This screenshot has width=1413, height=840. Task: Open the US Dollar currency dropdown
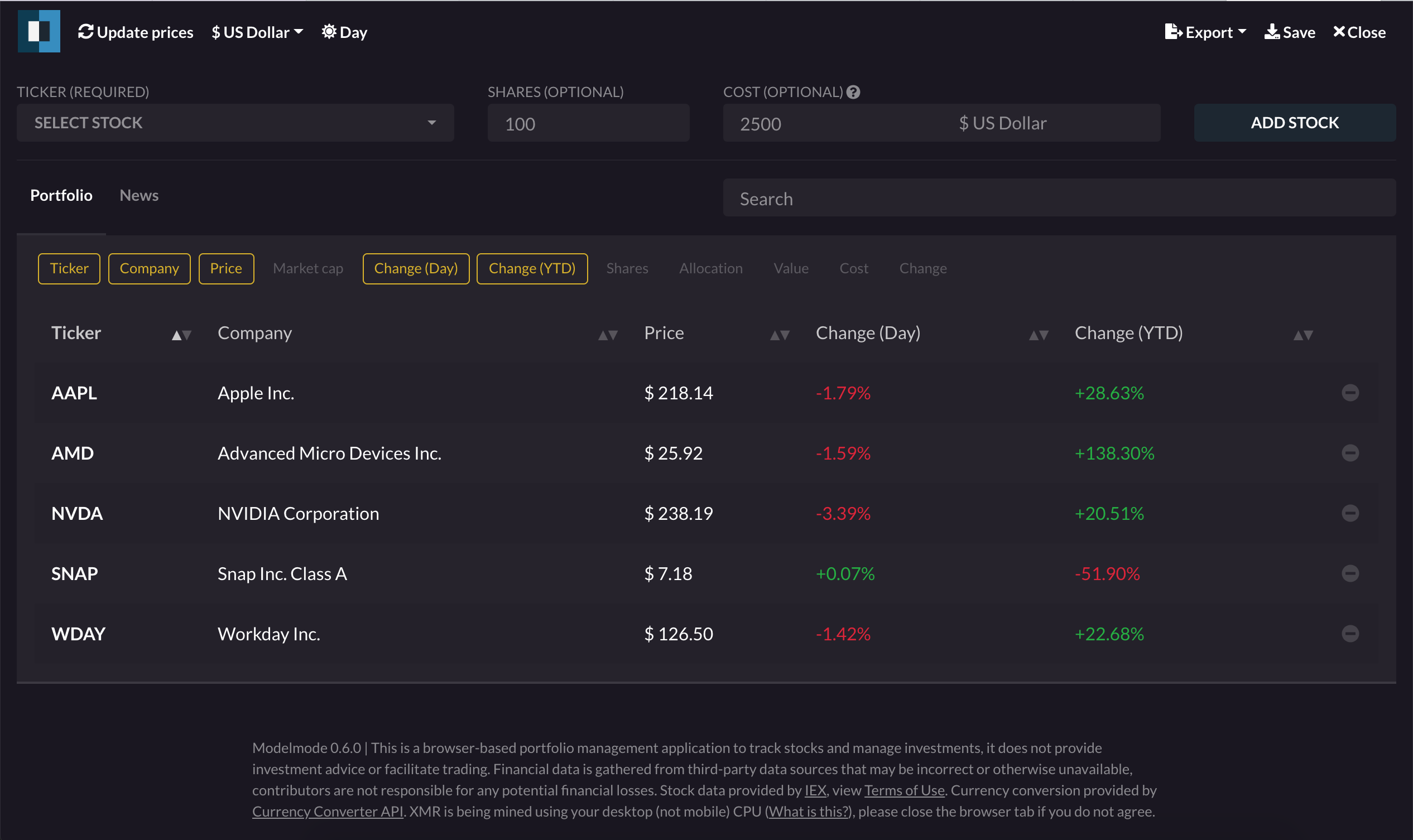click(257, 32)
